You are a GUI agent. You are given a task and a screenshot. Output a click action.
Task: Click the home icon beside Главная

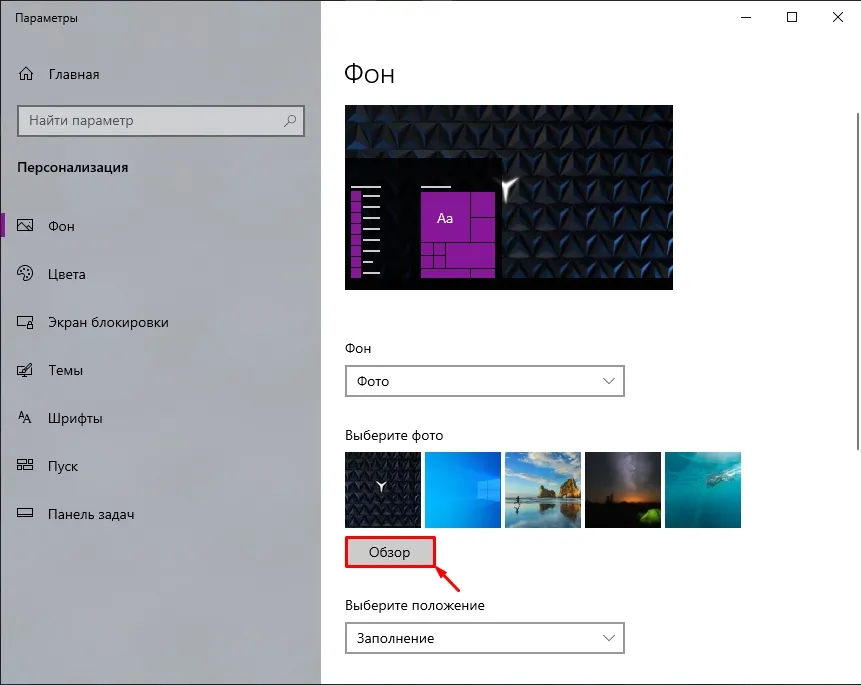pos(26,74)
